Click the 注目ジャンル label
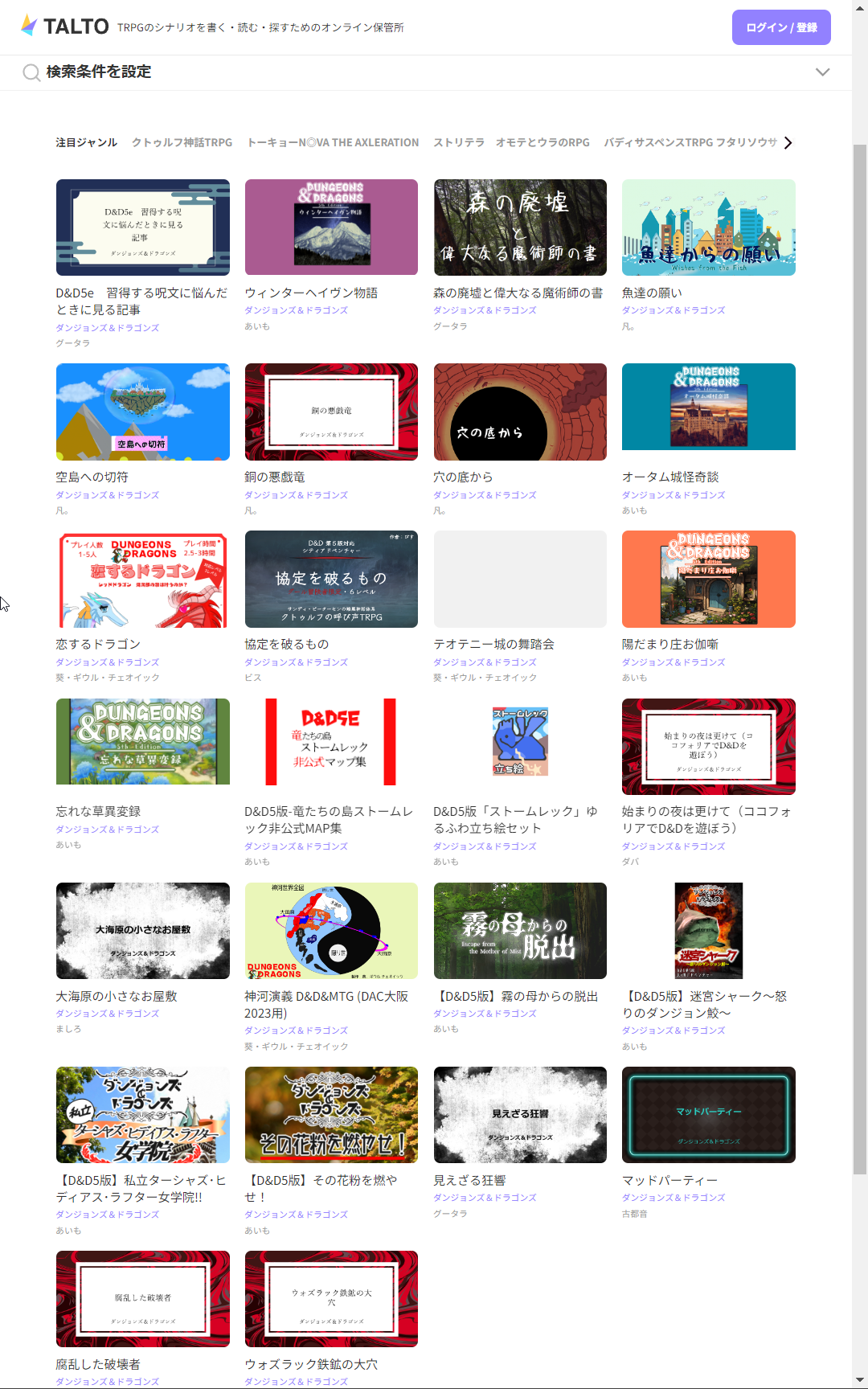The height and width of the screenshot is (1389, 868). pos(86,142)
